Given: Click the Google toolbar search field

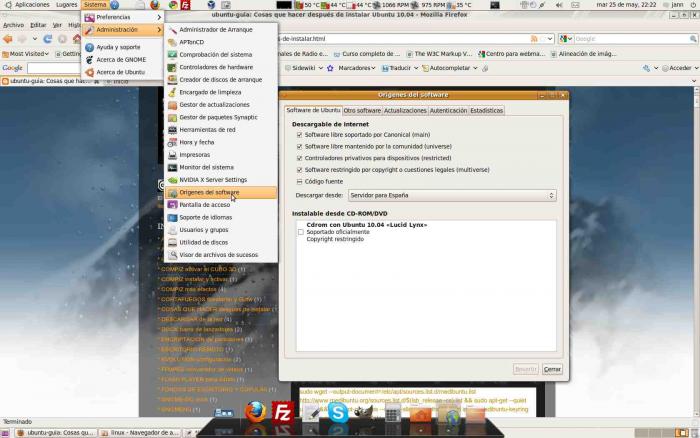Looking at the screenshot, I should 54,68.
